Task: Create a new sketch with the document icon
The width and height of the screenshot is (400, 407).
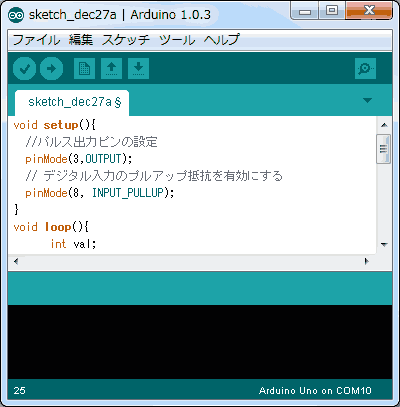Action: pos(84,69)
